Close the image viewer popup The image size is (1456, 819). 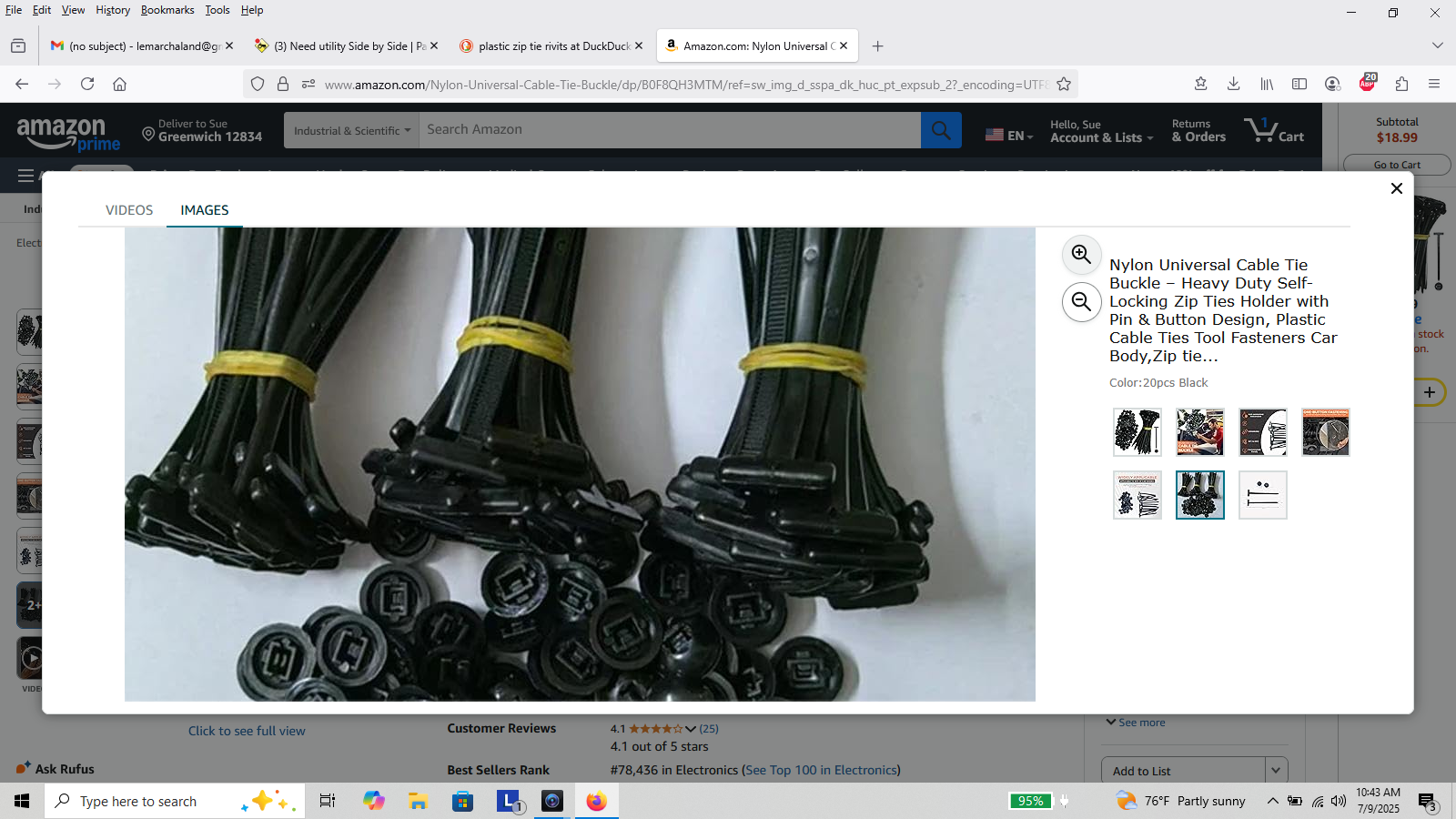tap(1396, 188)
